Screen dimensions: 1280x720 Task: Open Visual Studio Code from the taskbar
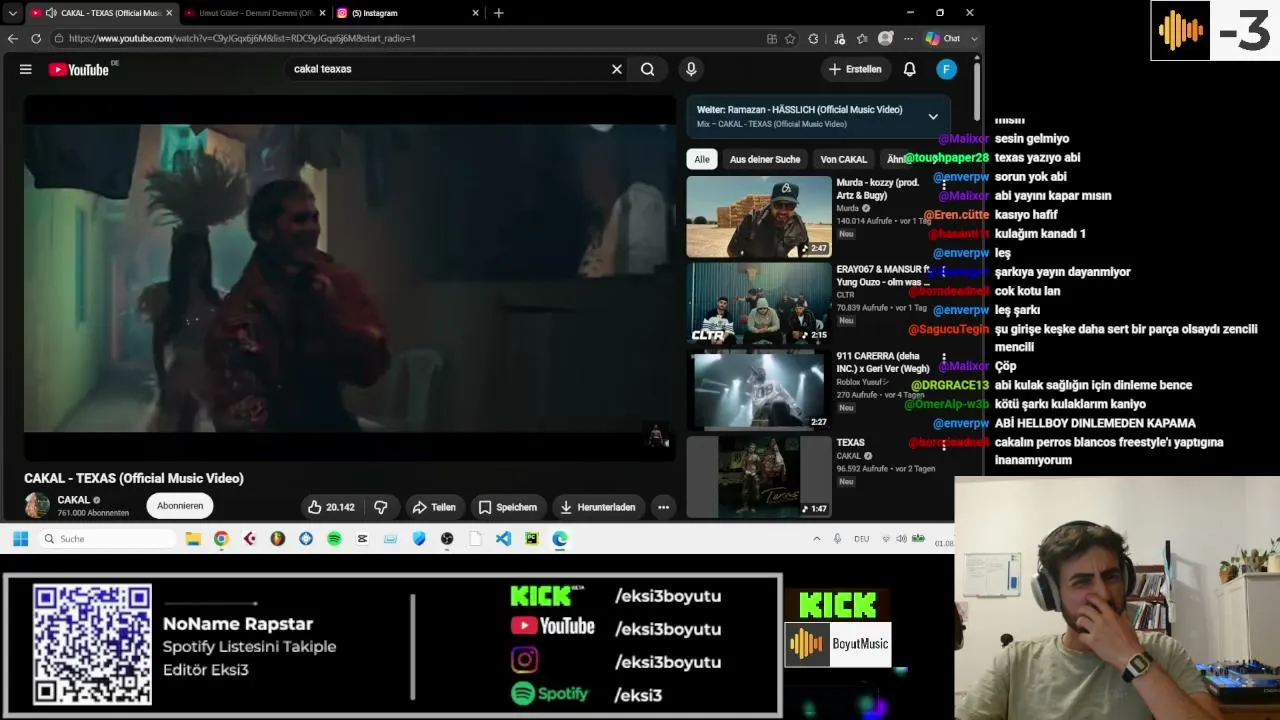click(503, 539)
